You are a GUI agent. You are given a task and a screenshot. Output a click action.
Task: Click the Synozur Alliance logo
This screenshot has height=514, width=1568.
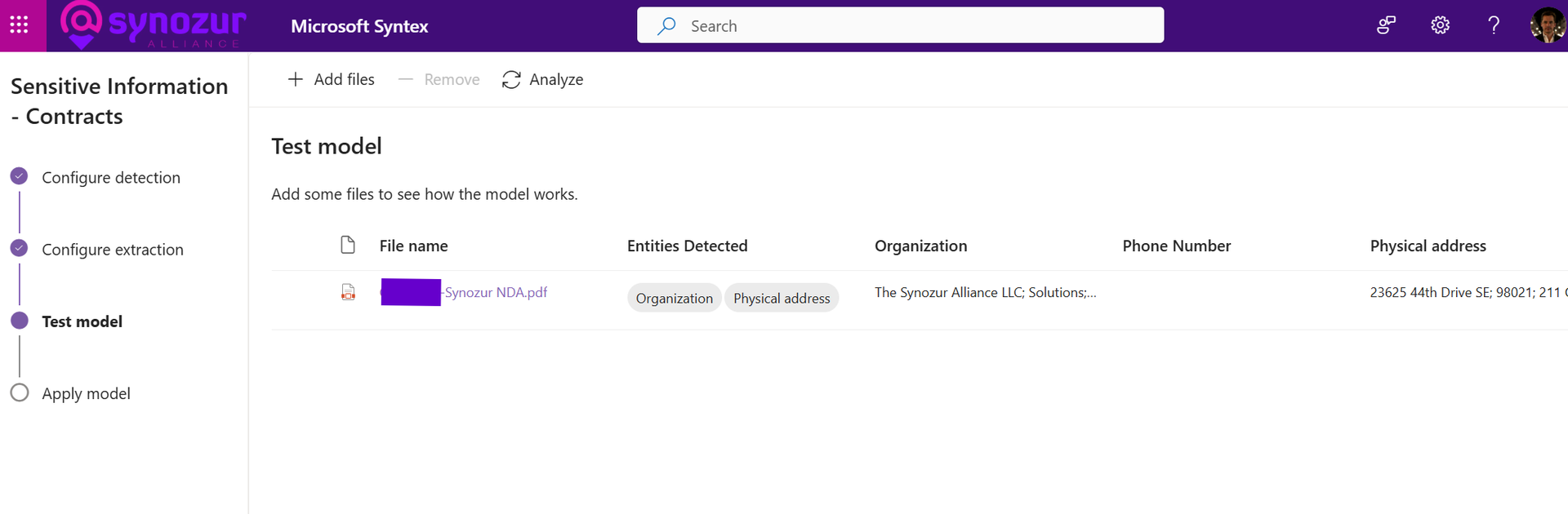[x=154, y=25]
